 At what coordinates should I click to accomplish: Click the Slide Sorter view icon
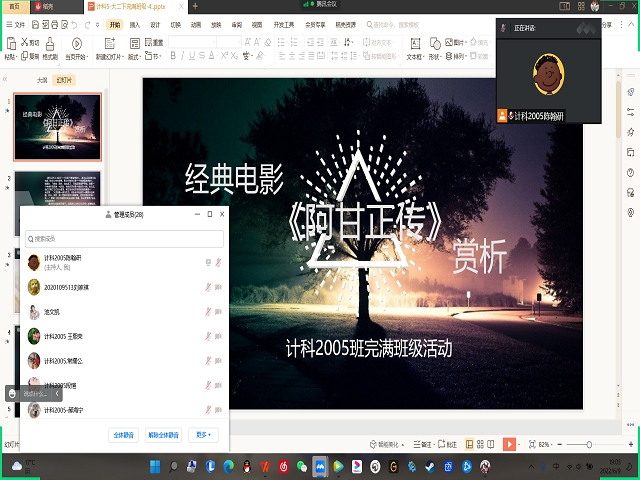pyautogui.click(x=480, y=444)
